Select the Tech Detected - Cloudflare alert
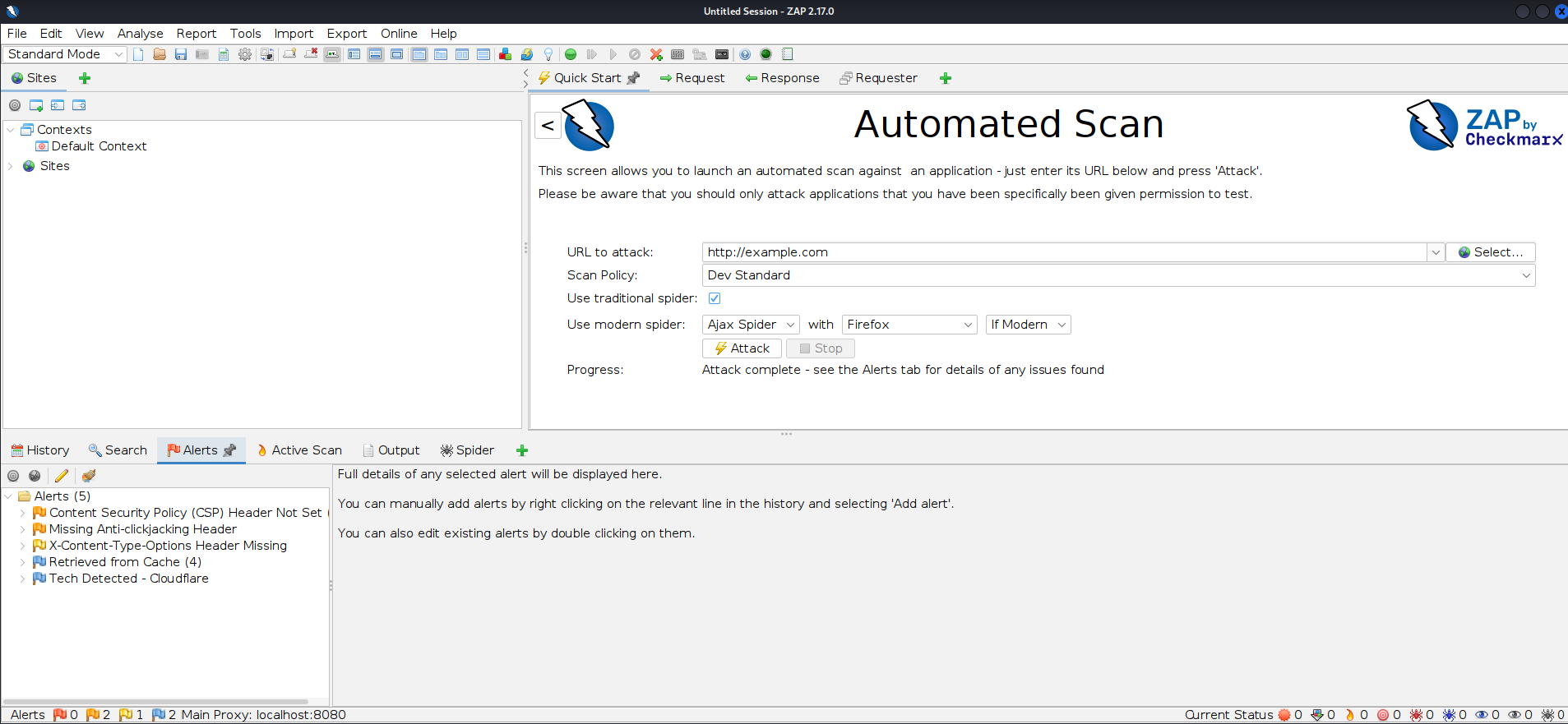The height and width of the screenshot is (724, 1568). tap(120, 579)
